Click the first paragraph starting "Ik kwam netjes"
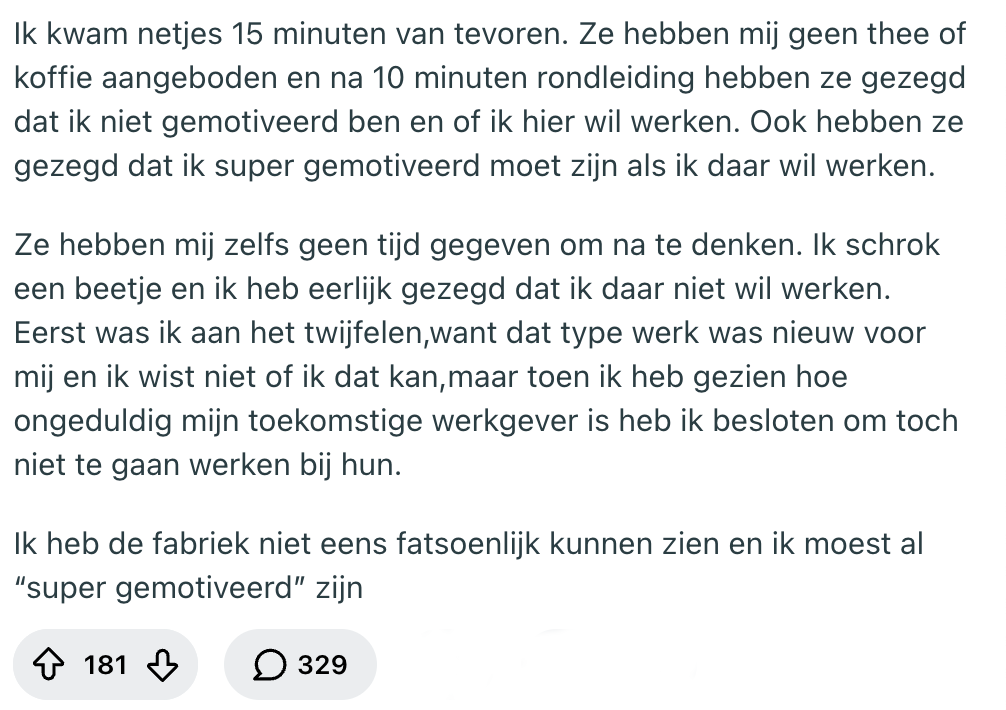 point(490,99)
